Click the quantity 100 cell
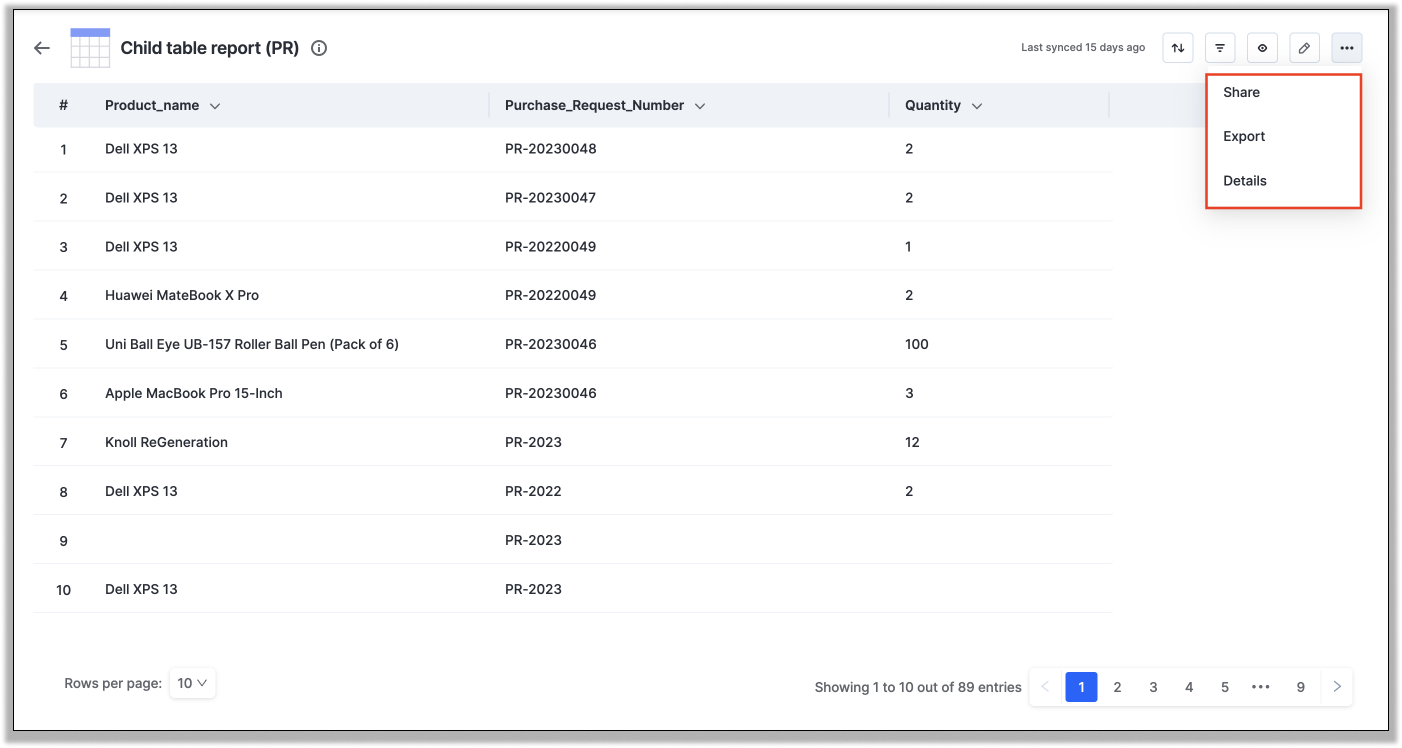This screenshot has width=1402, height=748. coord(917,345)
